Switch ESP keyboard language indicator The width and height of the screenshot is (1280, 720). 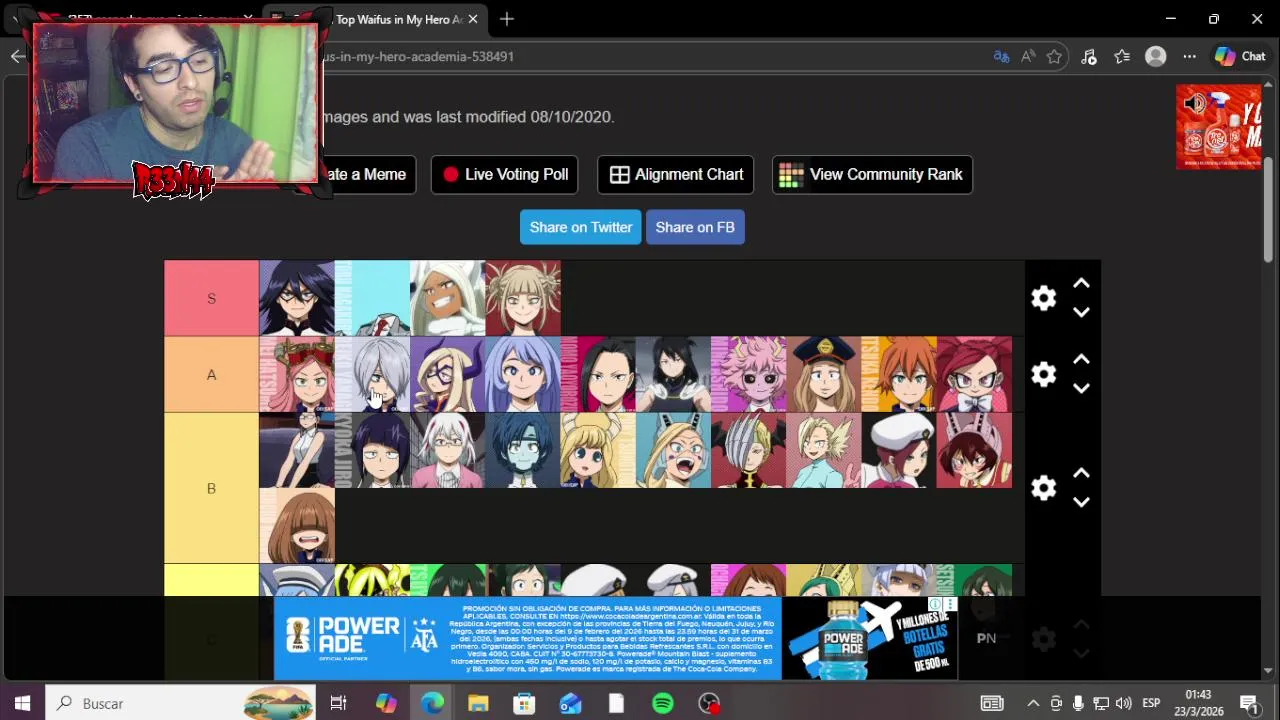pos(1151,703)
